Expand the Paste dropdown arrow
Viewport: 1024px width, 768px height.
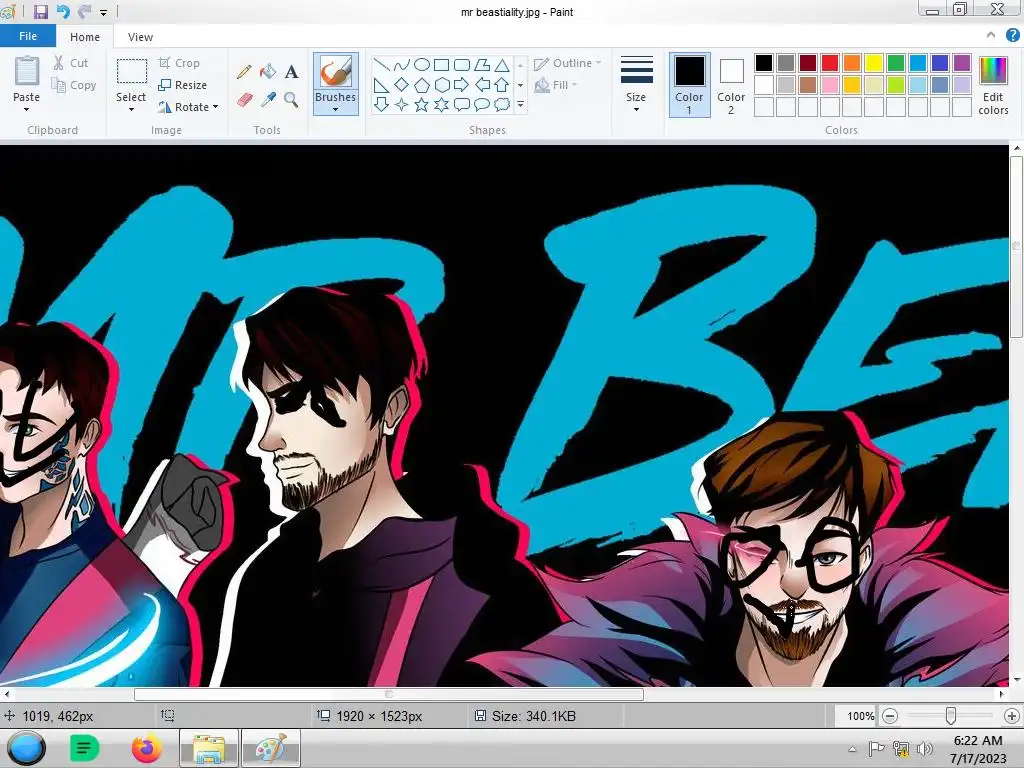pos(26,110)
